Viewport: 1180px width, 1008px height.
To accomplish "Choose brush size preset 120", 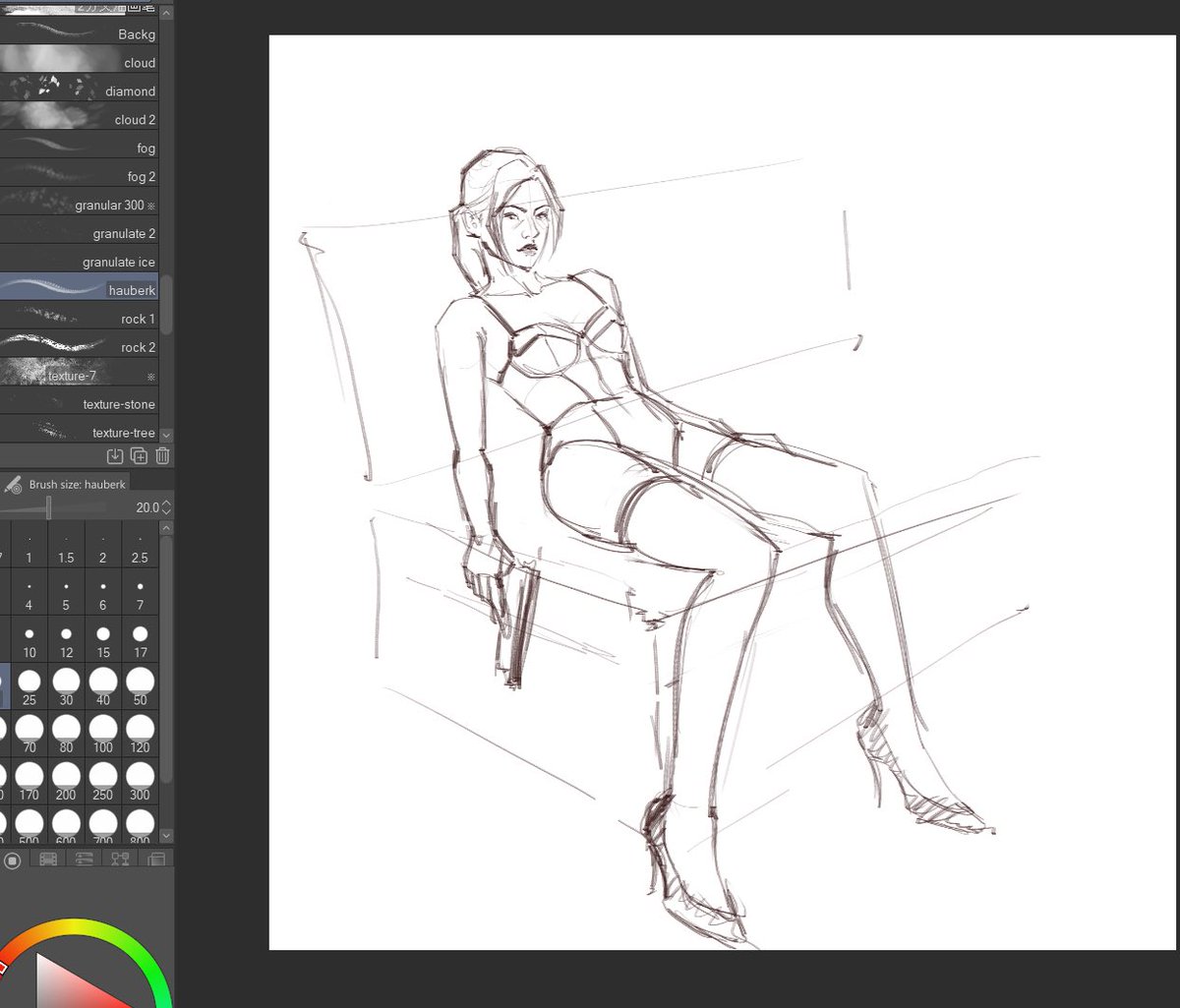I will click(140, 736).
